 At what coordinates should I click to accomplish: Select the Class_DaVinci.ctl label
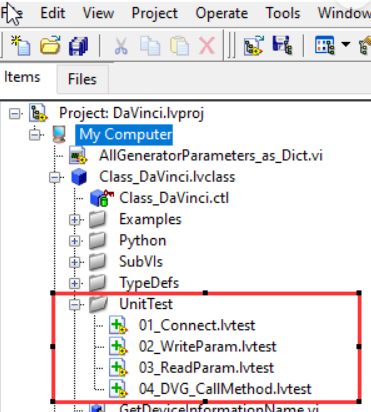tap(174, 198)
